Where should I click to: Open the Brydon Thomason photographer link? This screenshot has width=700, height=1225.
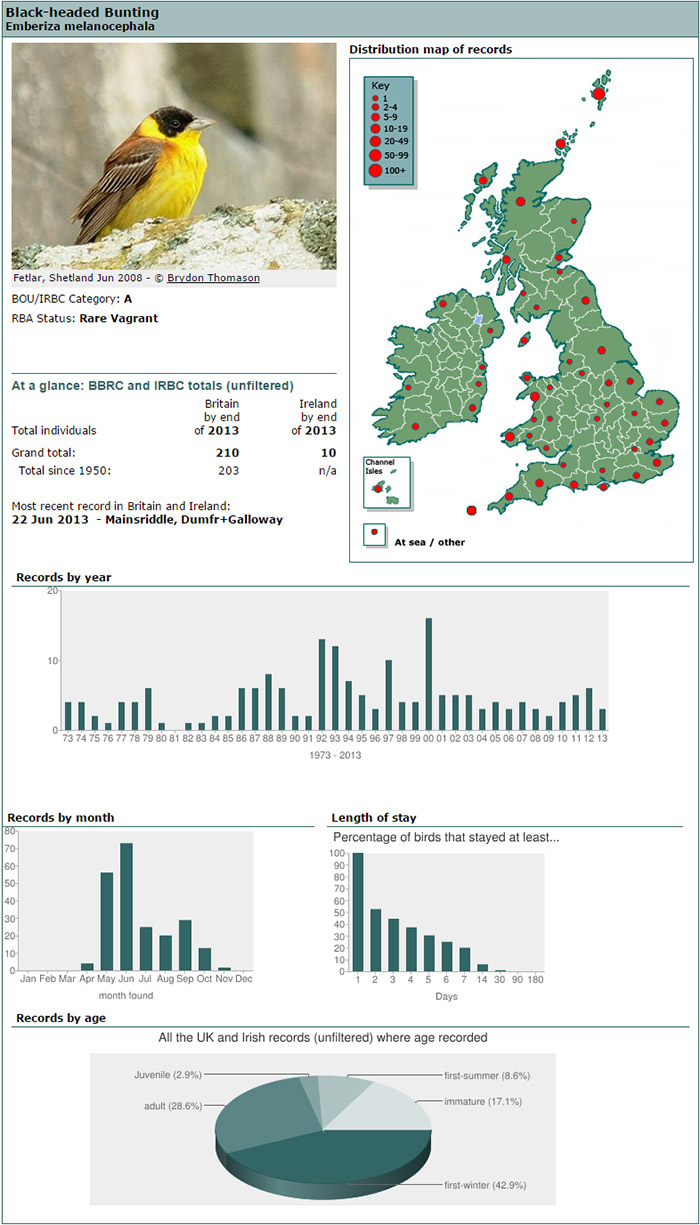tap(213, 278)
